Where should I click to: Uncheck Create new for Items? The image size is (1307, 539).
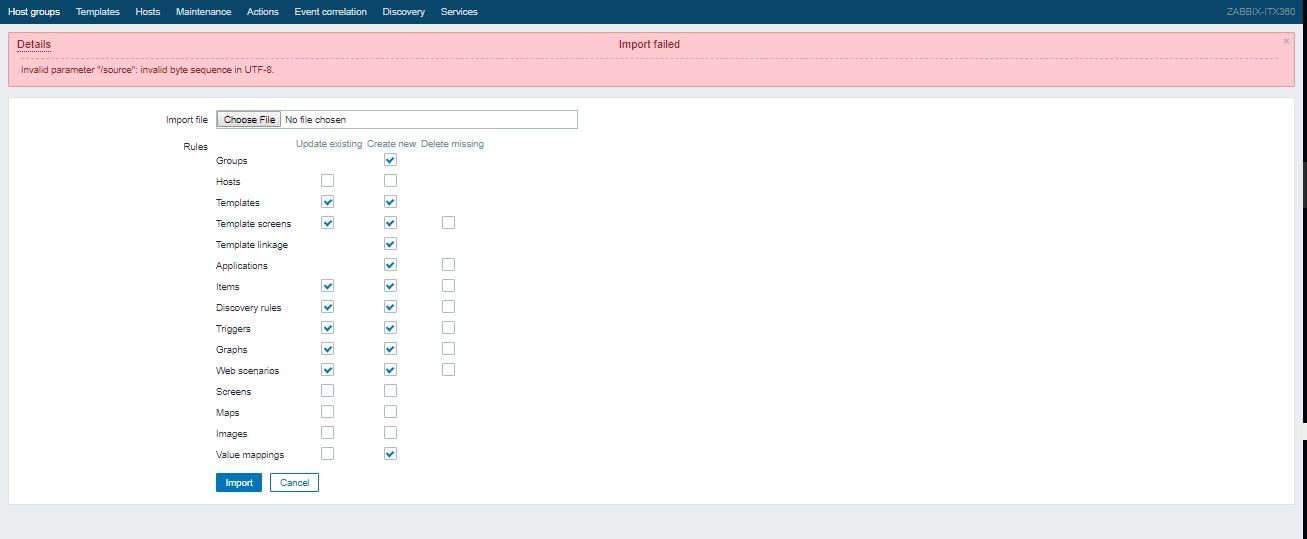[390, 286]
